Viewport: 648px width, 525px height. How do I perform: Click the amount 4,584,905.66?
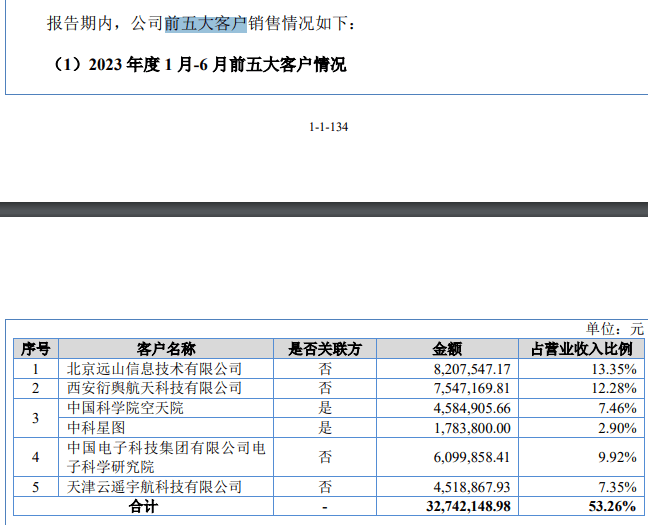[472, 408]
